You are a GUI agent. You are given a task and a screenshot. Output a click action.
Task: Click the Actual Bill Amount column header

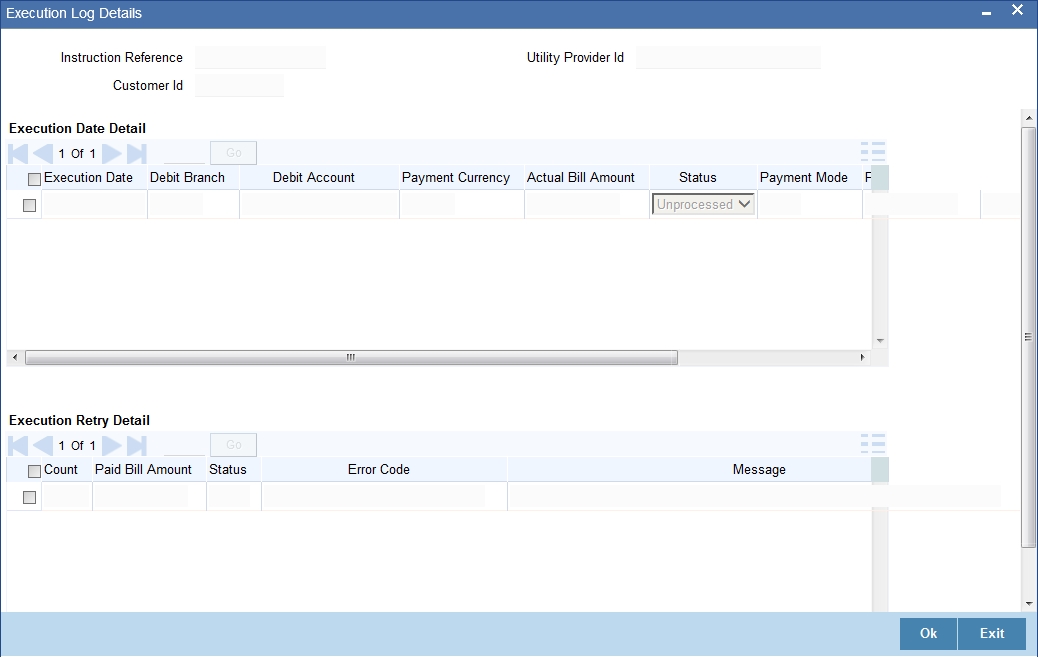(x=581, y=177)
